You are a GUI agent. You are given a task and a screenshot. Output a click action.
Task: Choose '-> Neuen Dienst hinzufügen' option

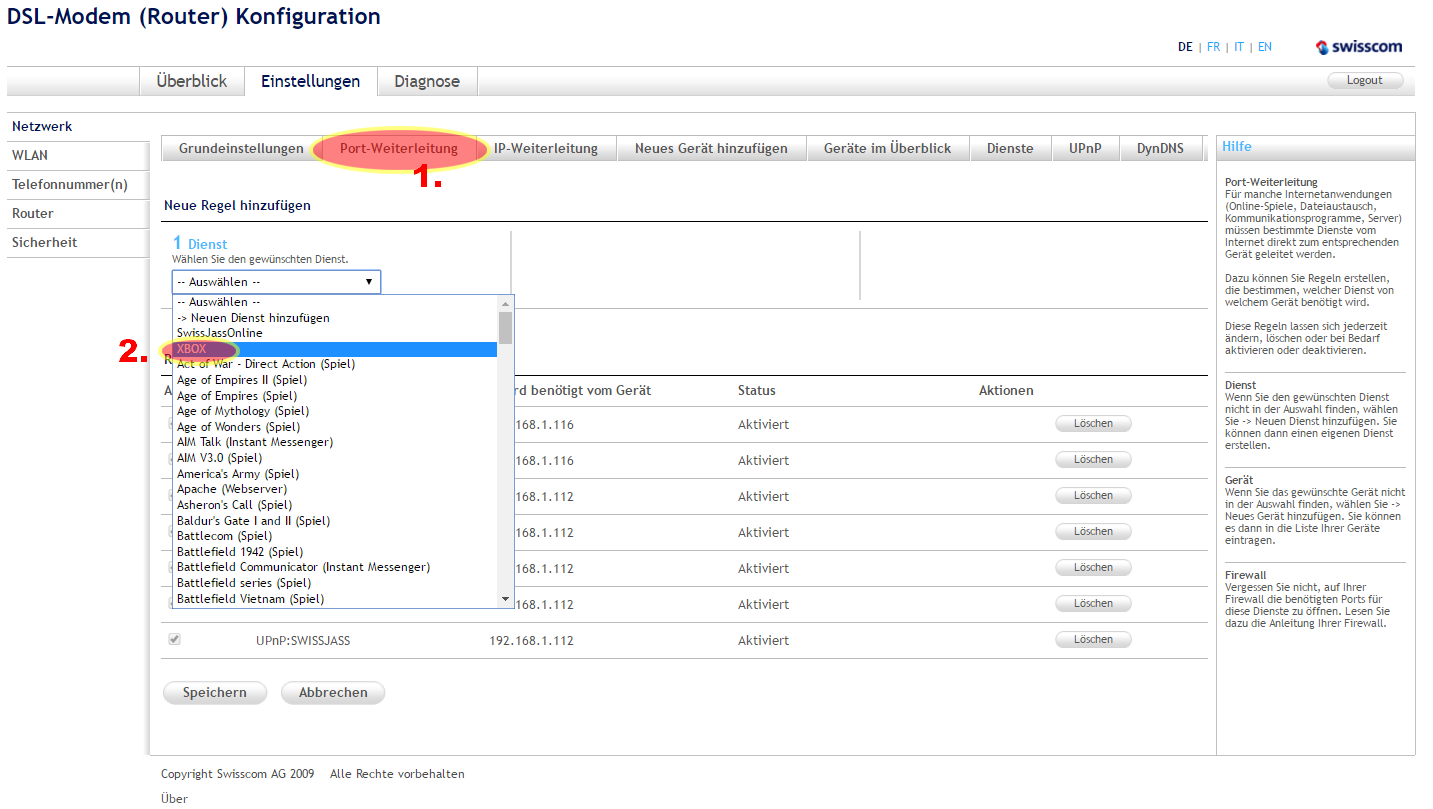[x=253, y=318]
